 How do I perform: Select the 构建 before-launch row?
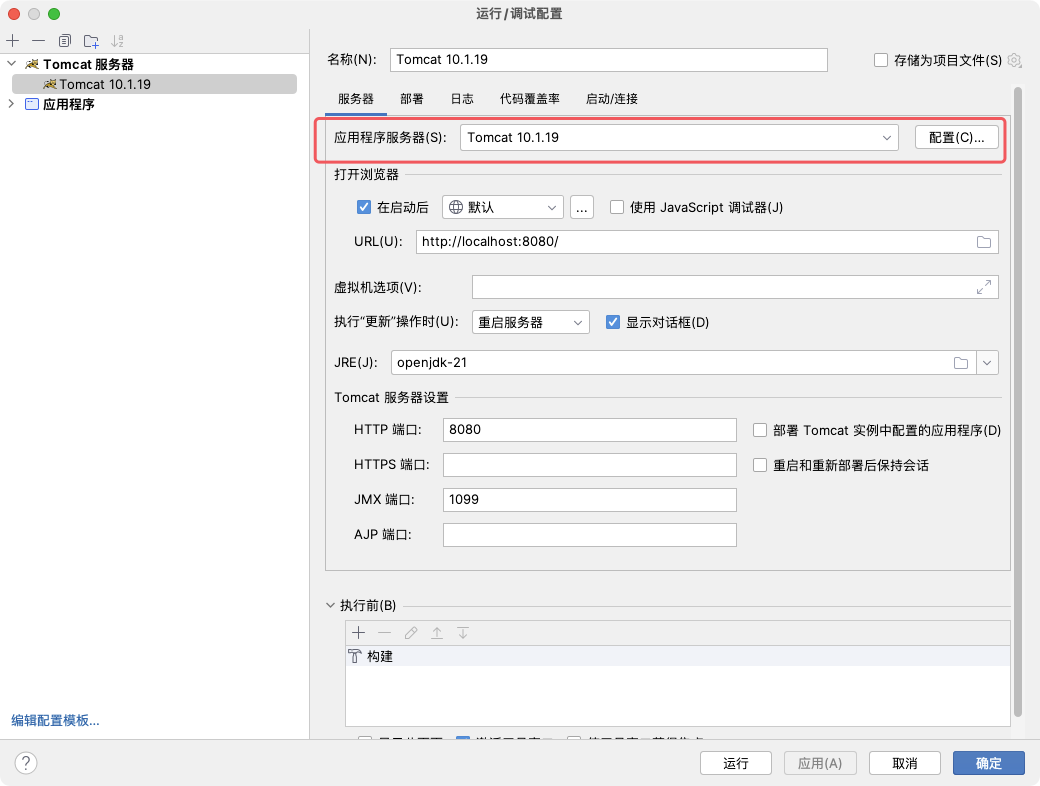coord(678,656)
